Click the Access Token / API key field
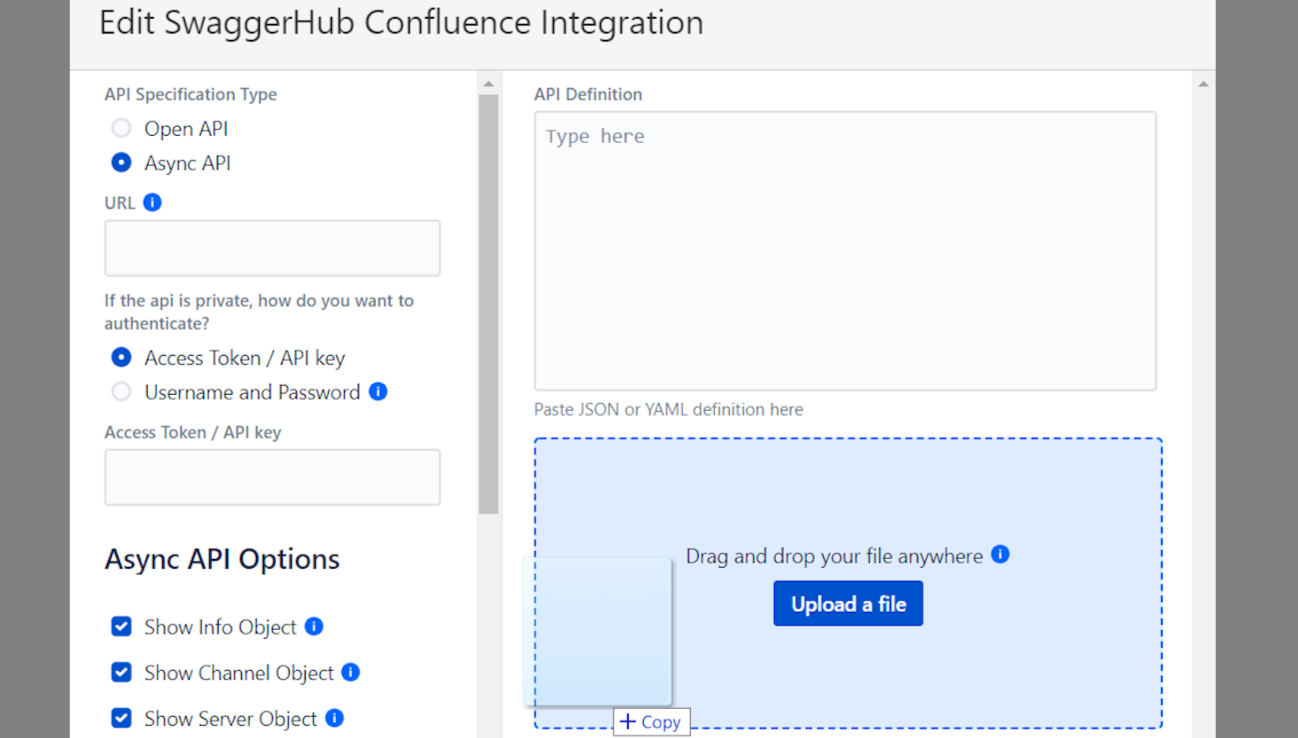 click(272, 477)
